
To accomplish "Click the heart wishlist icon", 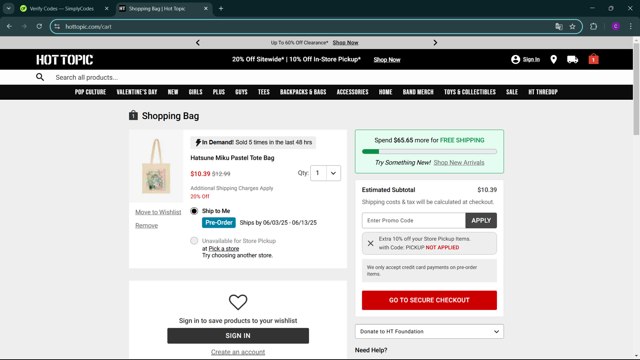I will point(238,302).
